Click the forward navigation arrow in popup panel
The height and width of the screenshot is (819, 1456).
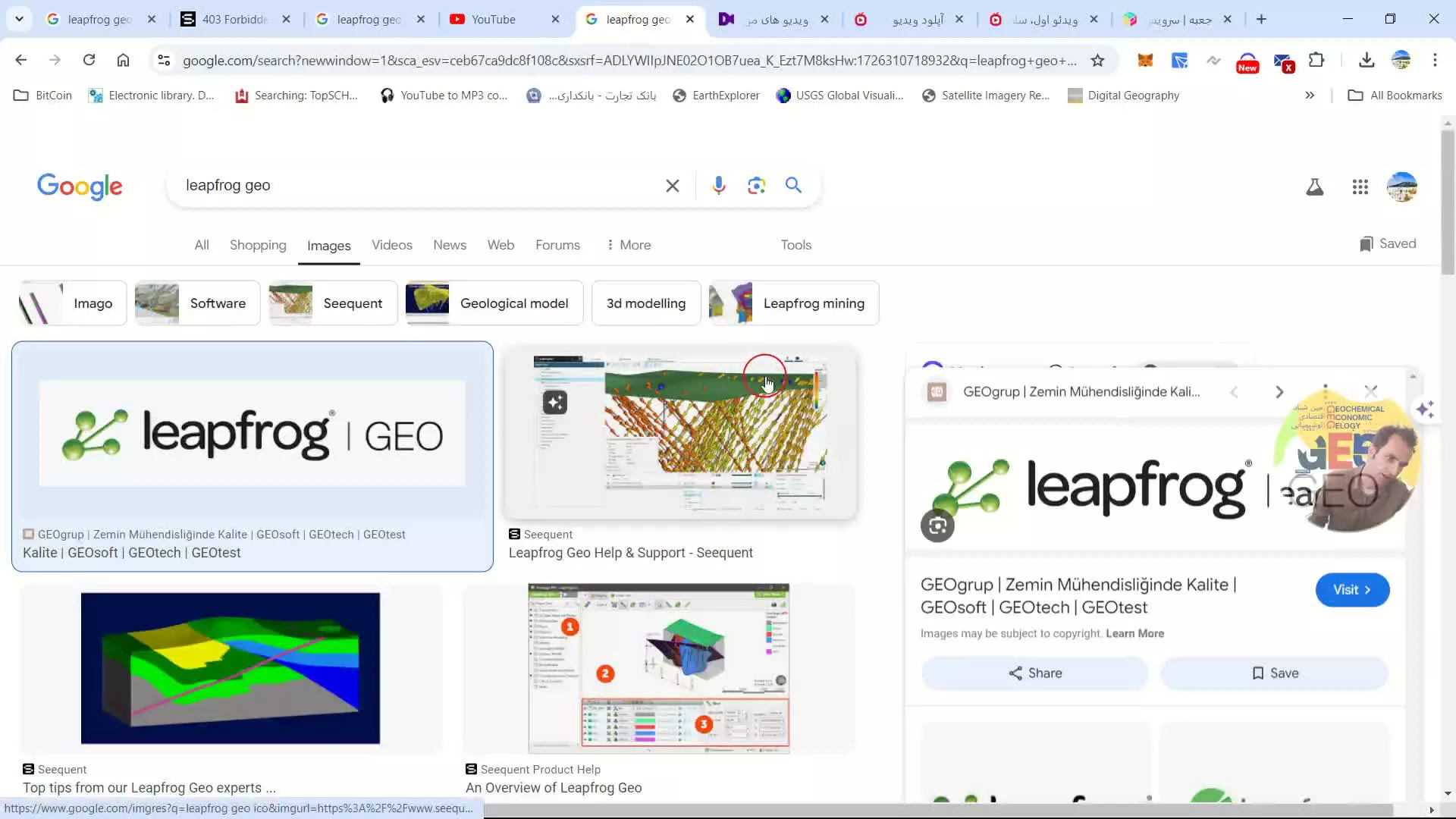coord(1280,391)
